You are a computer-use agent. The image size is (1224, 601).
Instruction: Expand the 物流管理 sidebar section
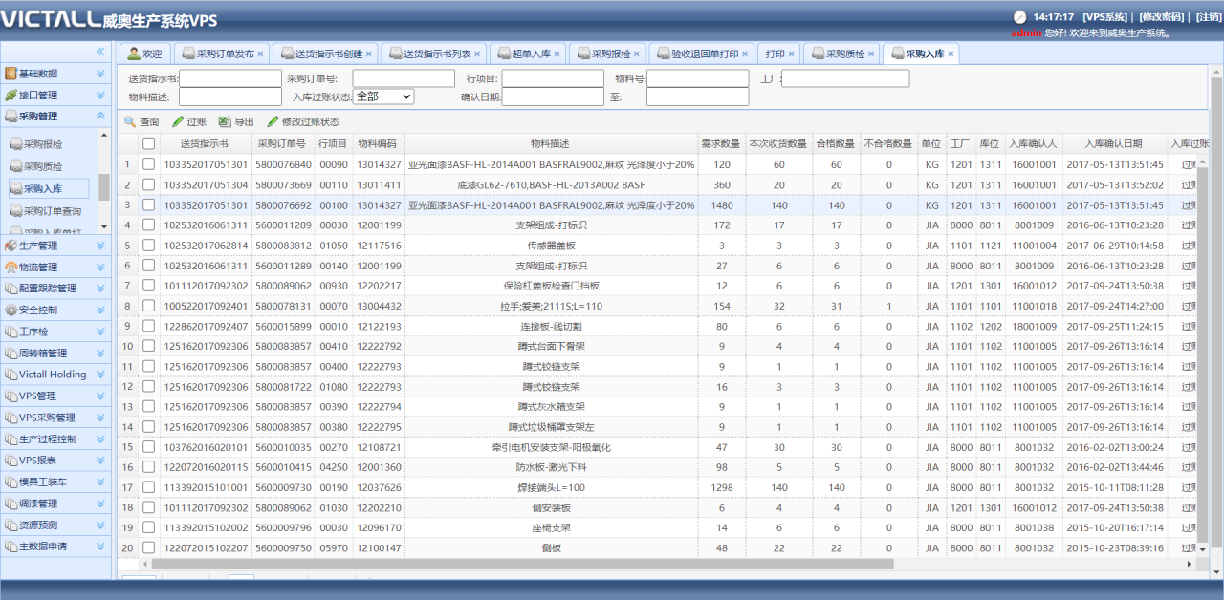tap(100, 268)
